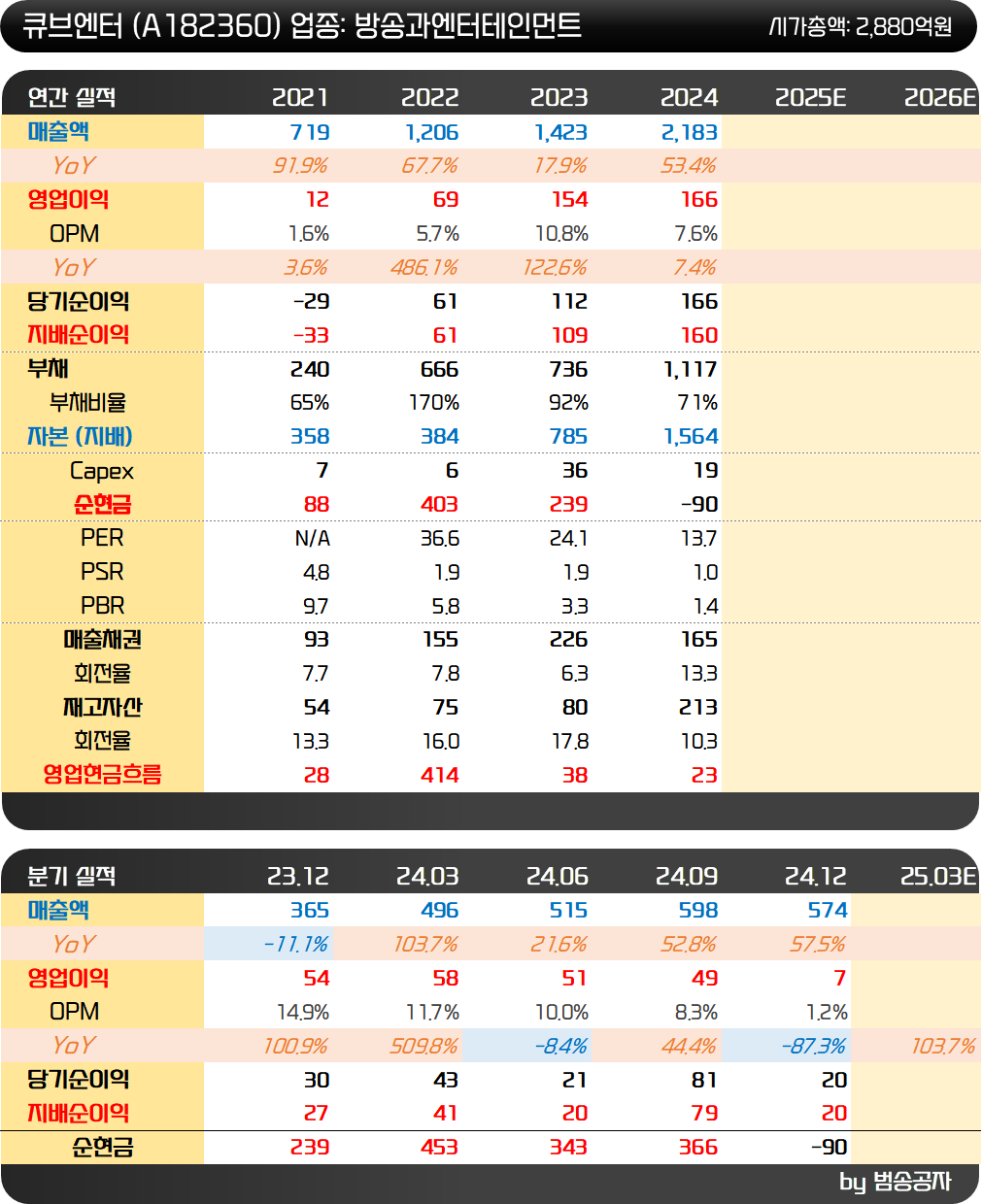Click the '영업현금흐름' row label
This screenshot has width=982, height=1204.
(102, 775)
